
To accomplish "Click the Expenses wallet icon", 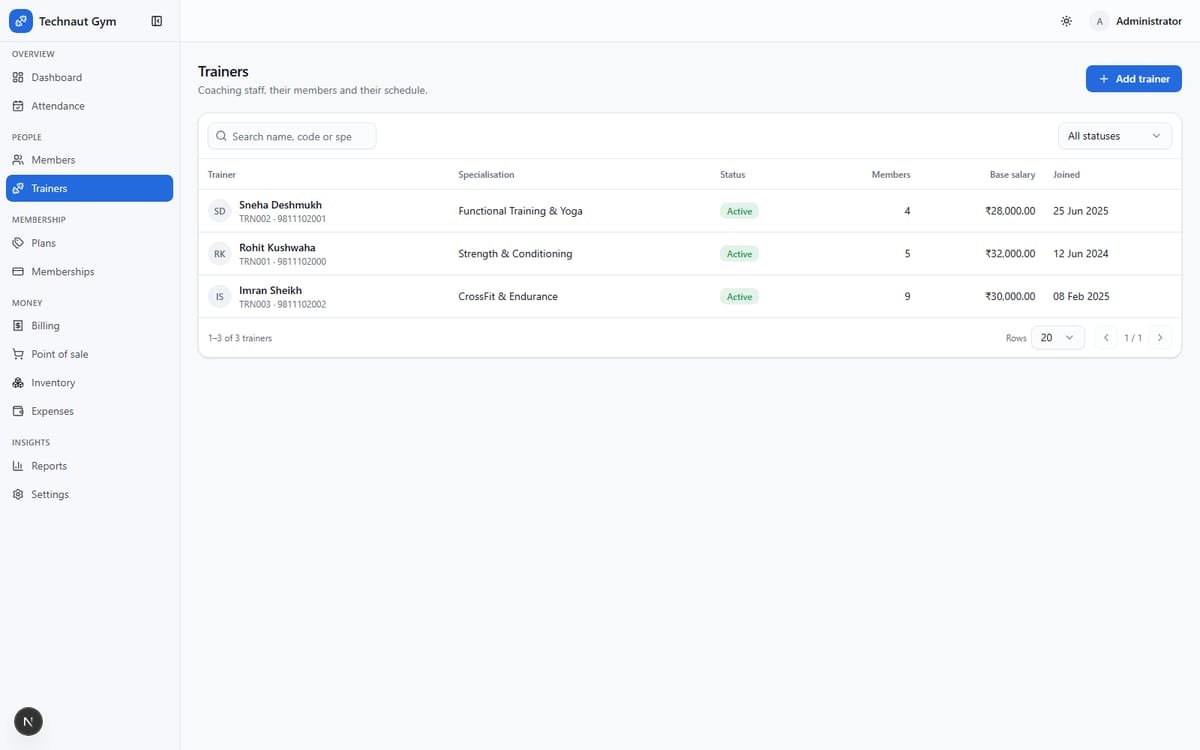I will coord(18,411).
